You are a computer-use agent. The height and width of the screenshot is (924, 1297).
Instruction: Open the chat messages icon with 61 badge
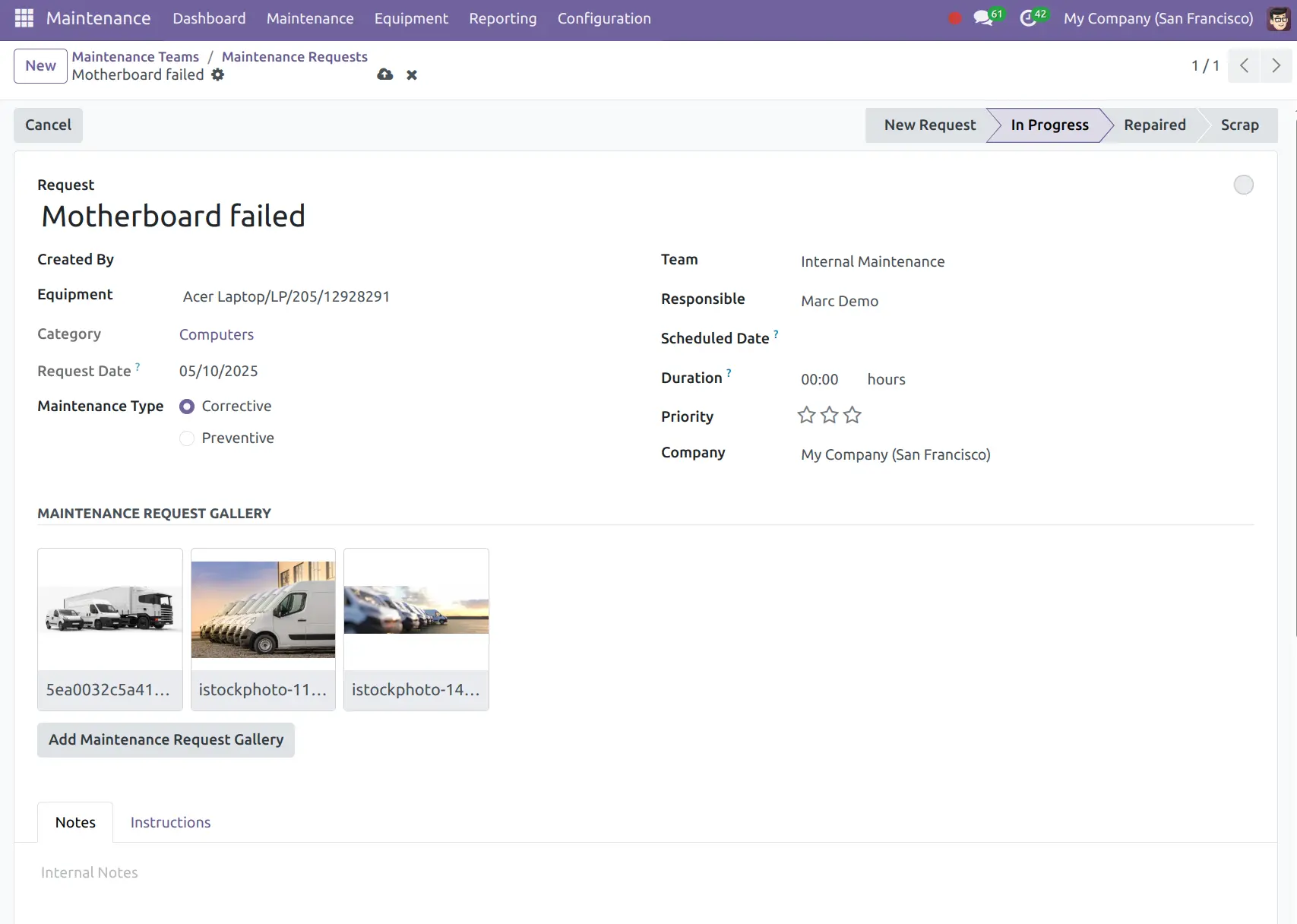[988, 17]
